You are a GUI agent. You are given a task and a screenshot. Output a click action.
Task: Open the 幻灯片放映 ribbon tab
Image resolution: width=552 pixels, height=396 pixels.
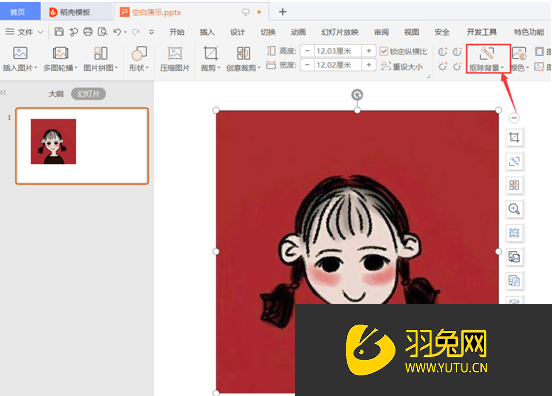(x=340, y=32)
